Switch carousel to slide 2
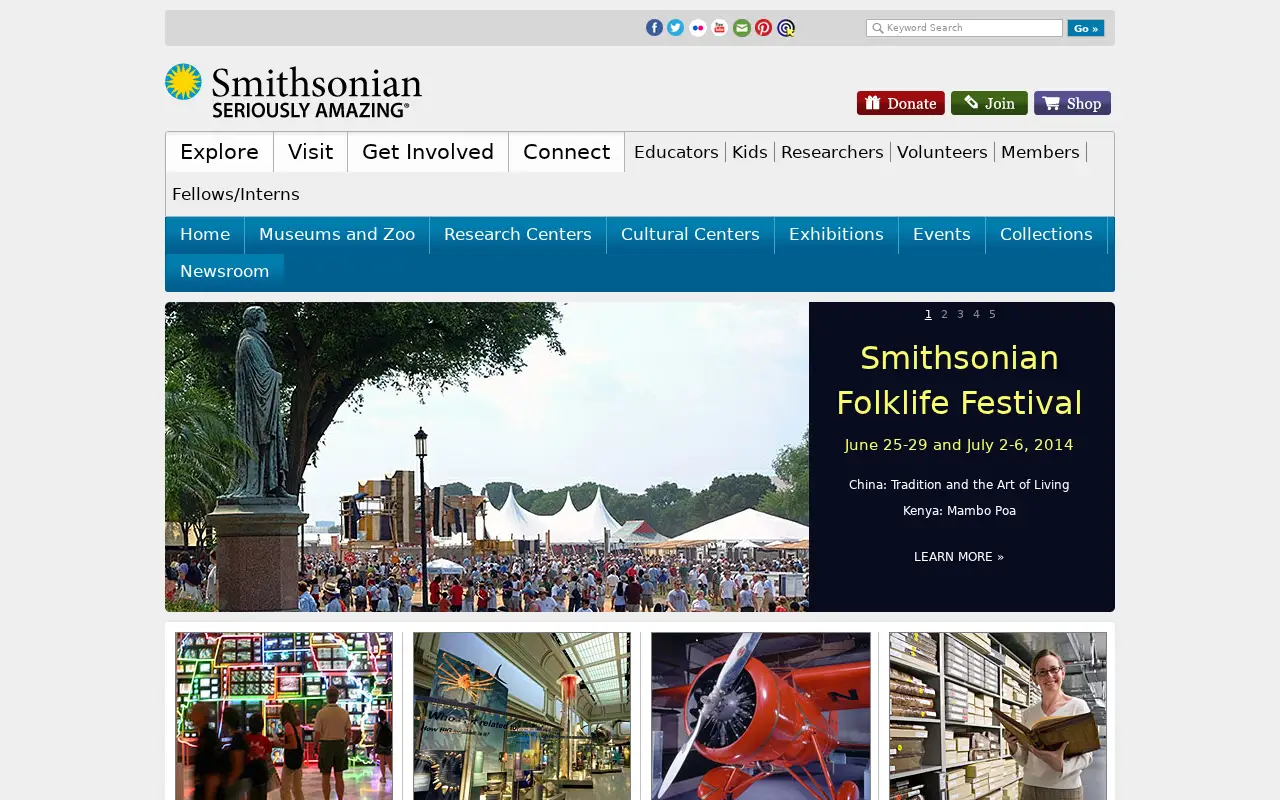Viewport: 1280px width, 800px height. (x=944, y=314)
